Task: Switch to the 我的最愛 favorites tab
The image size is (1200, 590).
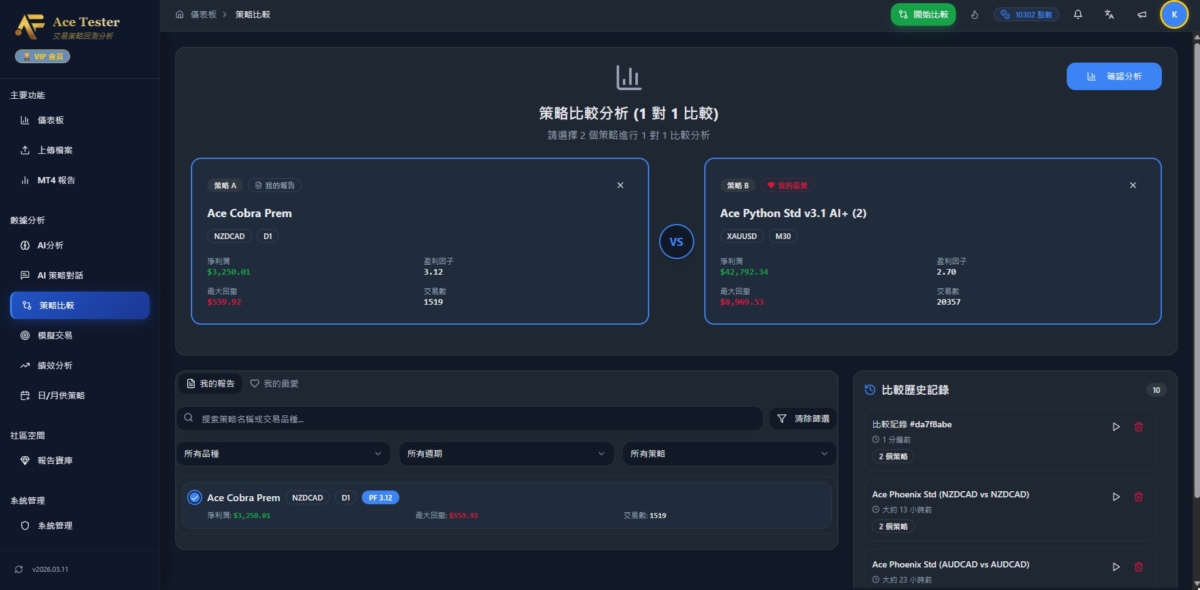Action: [274, 382]
